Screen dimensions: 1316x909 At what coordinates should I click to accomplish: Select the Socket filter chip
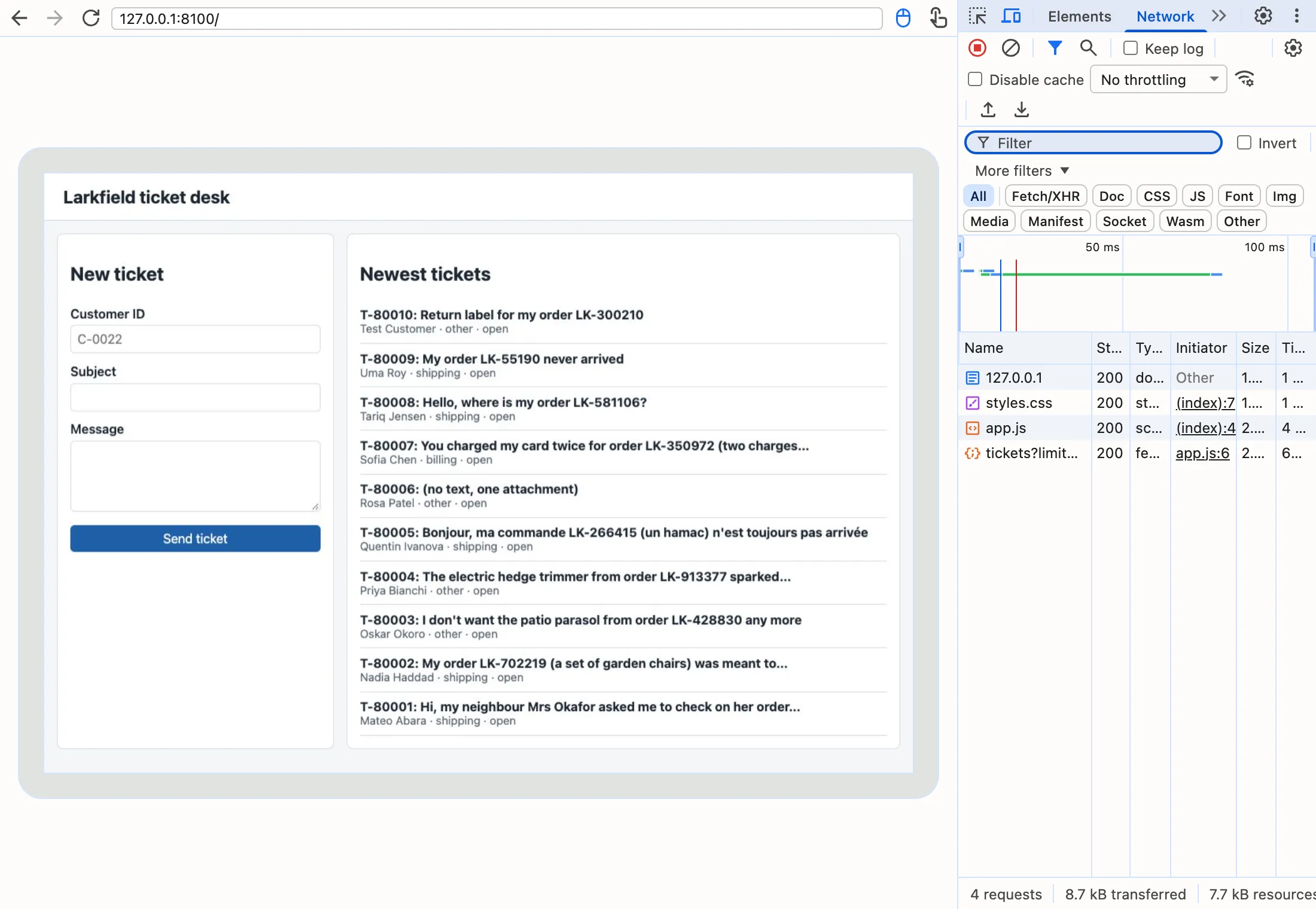pos(1124,221)
